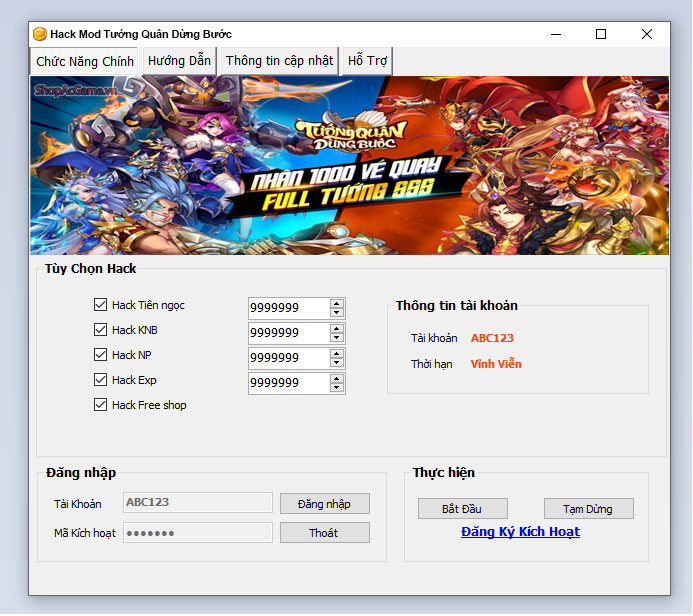
Task: Open the Đăng Ký Kích Hoạt link
Action: 520,532
